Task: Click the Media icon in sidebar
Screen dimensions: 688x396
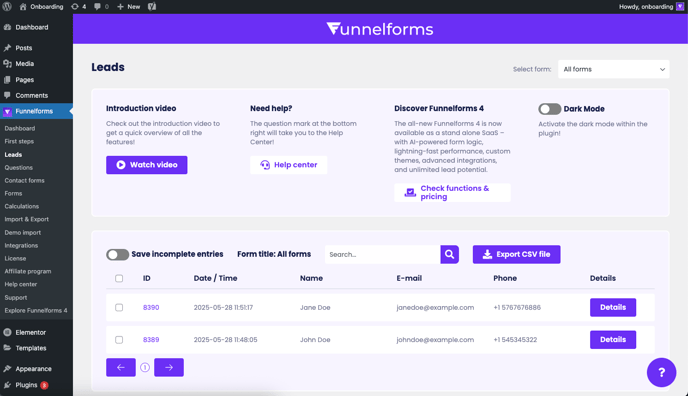Action: (7, 64)
